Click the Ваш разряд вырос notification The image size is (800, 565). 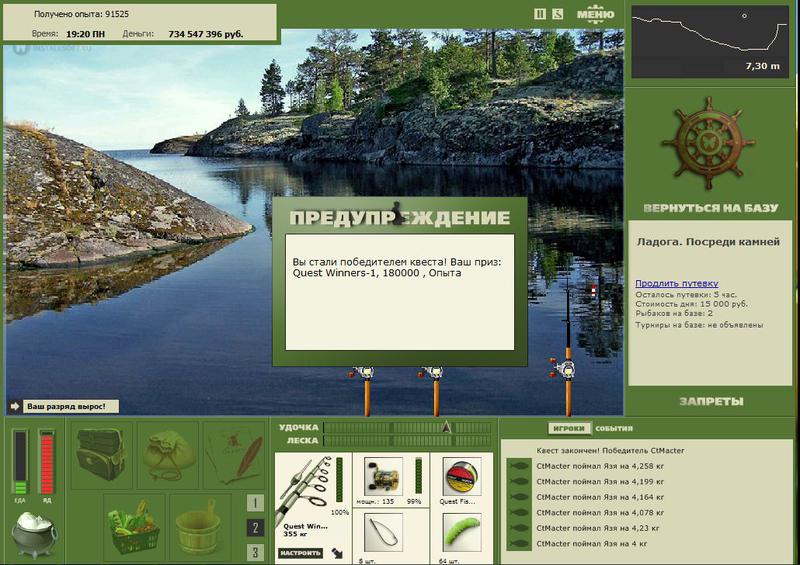pos(70,406)
